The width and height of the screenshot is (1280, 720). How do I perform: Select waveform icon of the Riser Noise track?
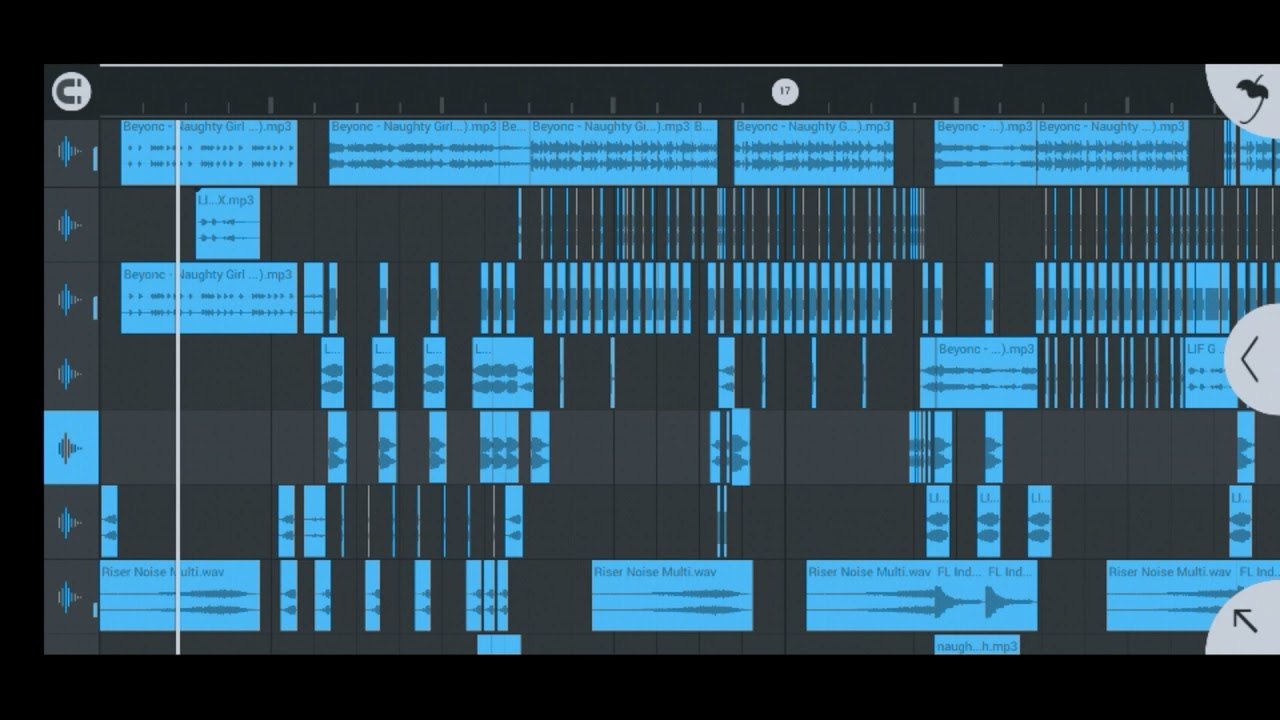(70, 597)
